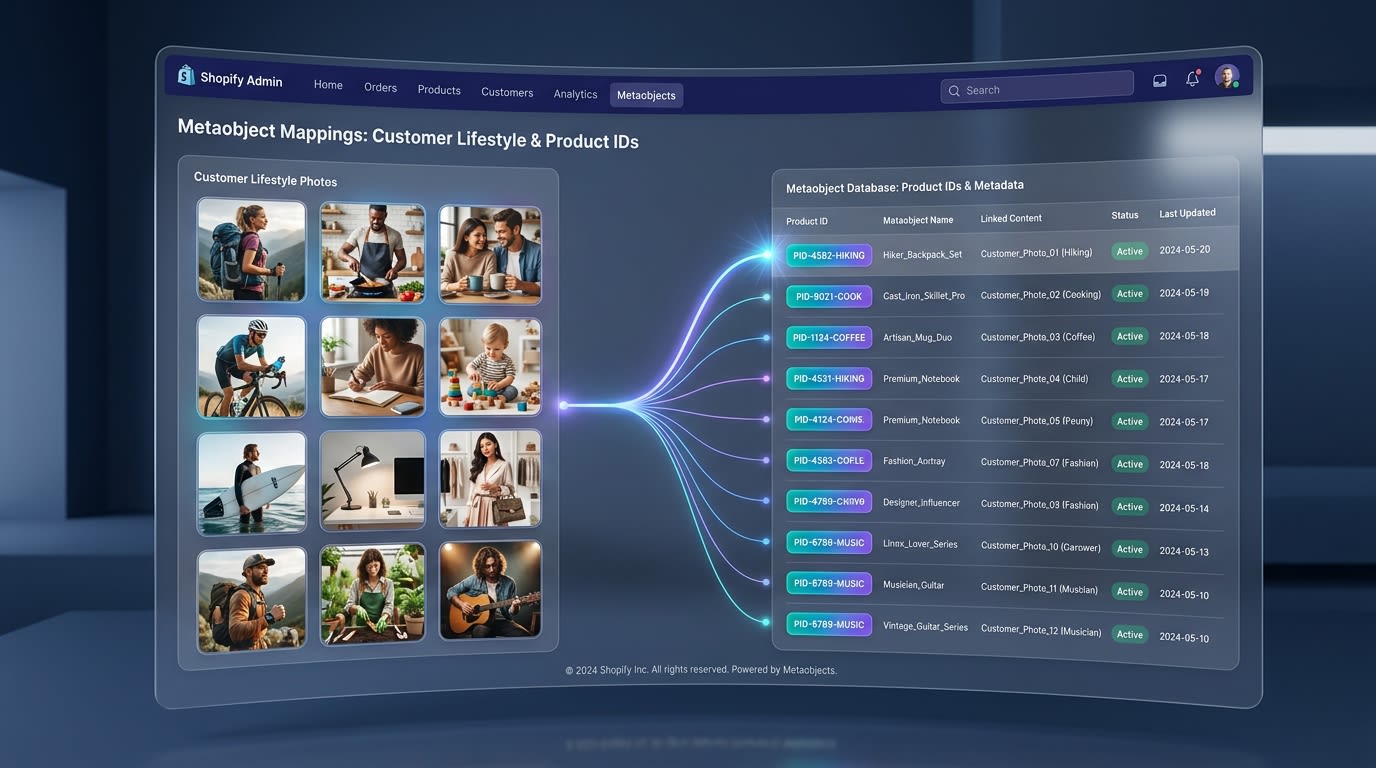Open the inbox icon in the top bar
This screenshot has width=1376, height=768.
pyautogui.click(x=1159, y=79)
